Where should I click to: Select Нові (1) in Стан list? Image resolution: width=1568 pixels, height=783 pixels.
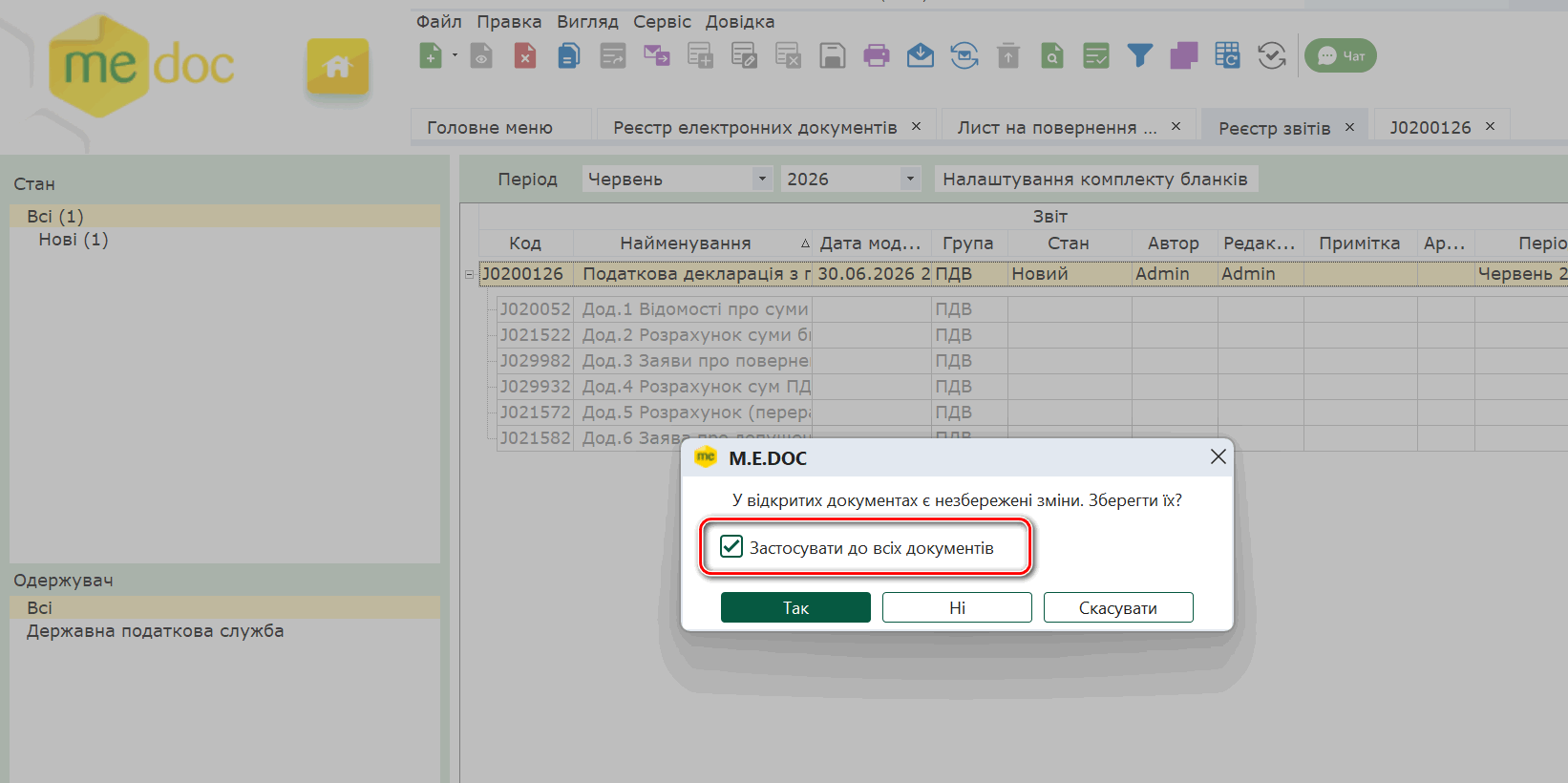tap(74, 240)
